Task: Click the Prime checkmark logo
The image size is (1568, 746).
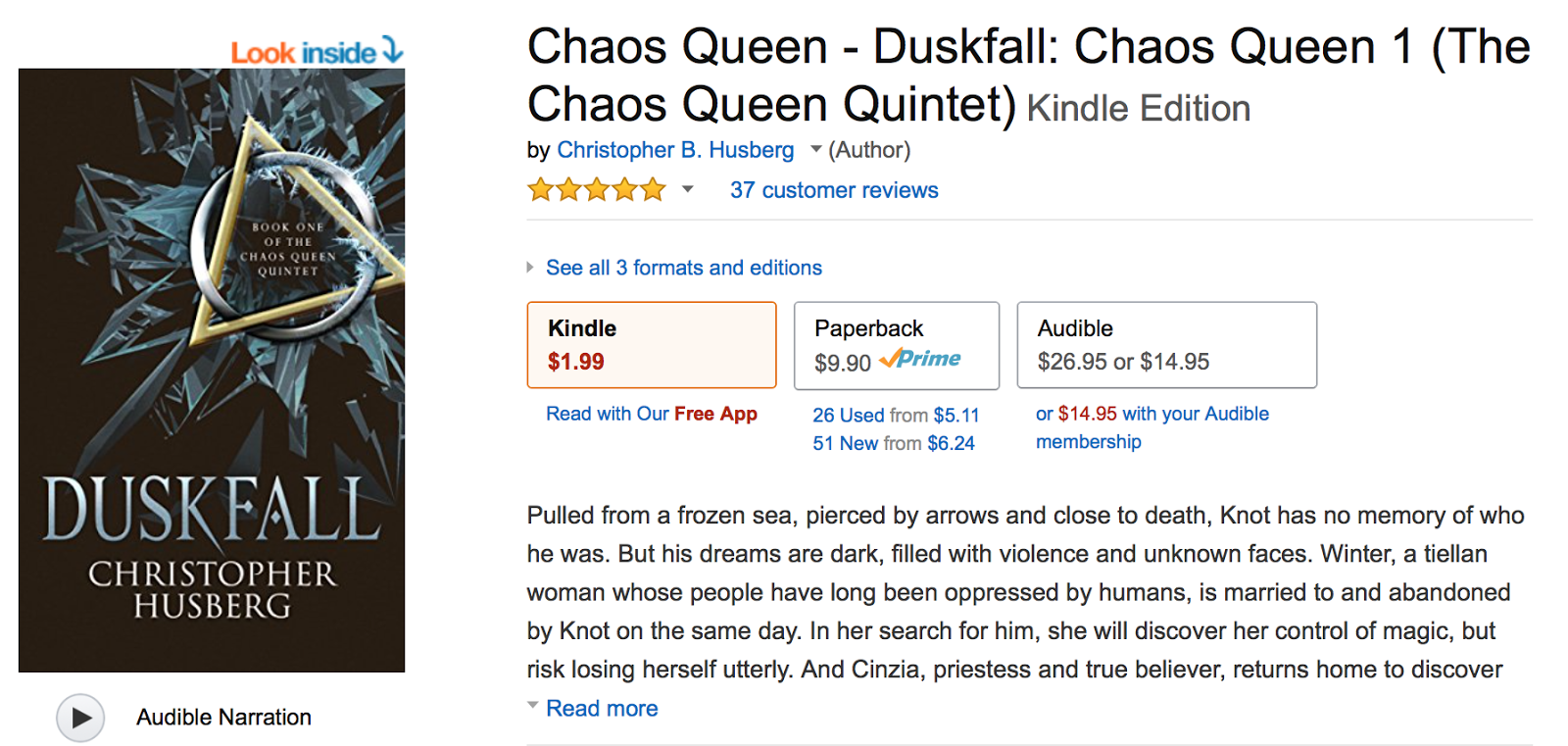Action: [x=919, y=360]
